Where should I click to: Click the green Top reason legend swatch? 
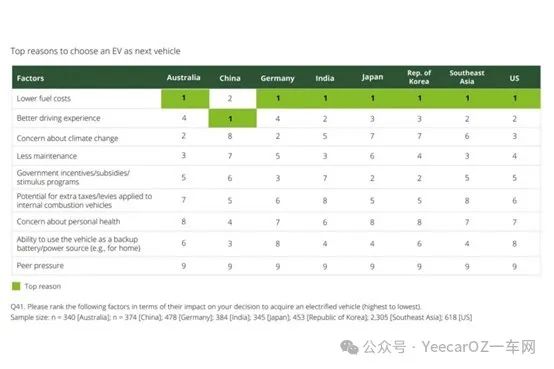16,286
